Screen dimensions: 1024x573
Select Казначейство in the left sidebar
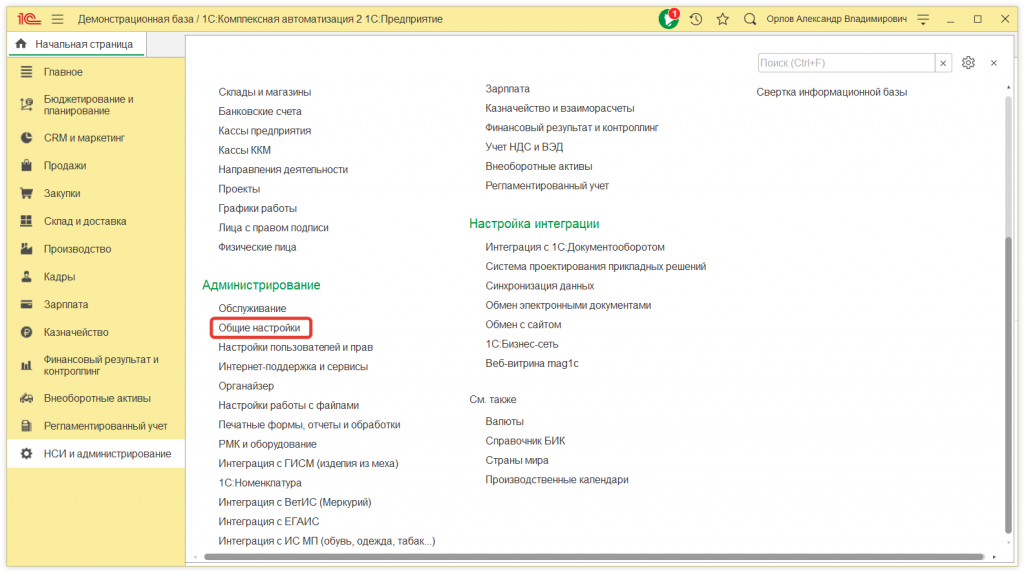[76, 332]
